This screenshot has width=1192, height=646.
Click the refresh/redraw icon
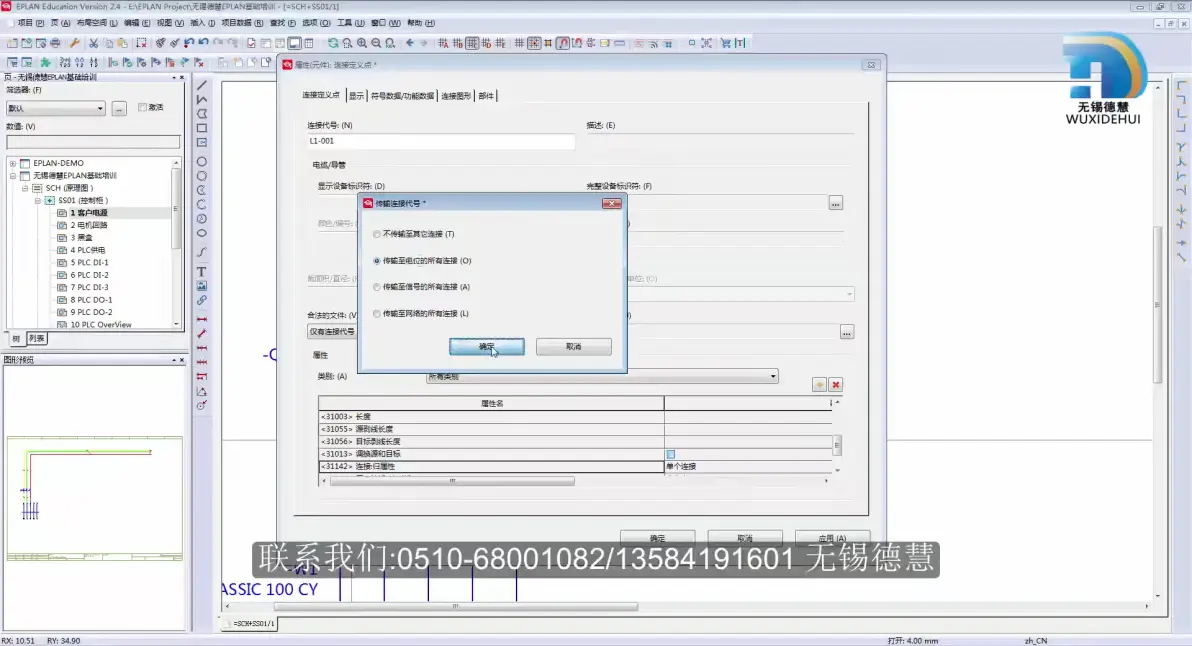coord(333,43)
